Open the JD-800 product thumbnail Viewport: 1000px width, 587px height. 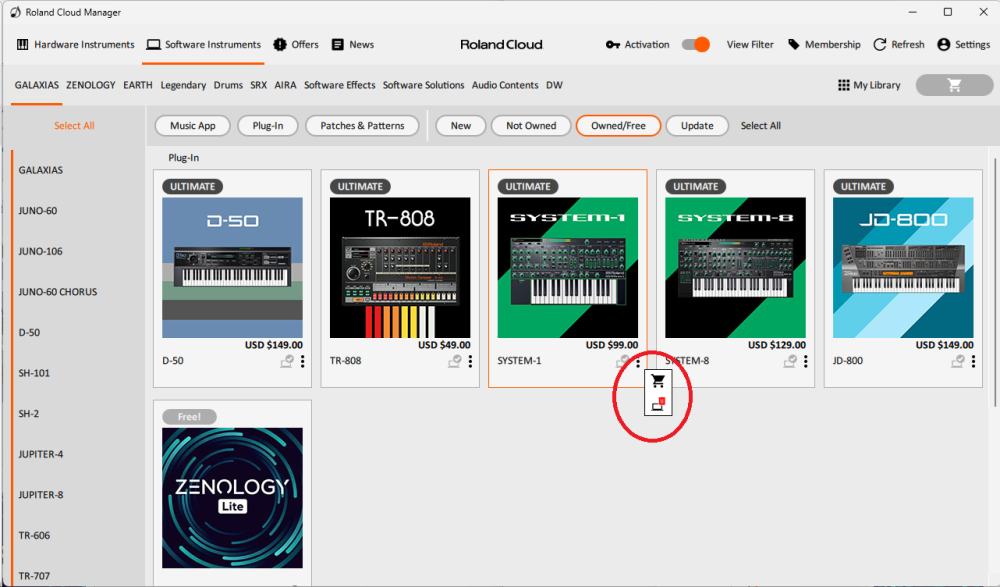tap(903, 267)
